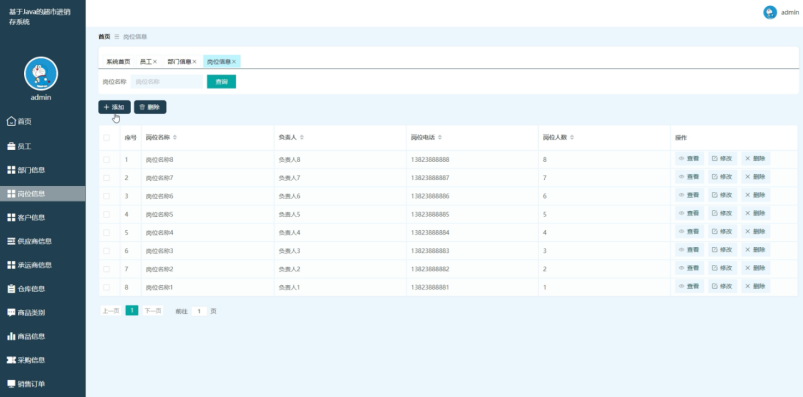The image size is (803, 397).
Task: Click the breadcrumb separator icon
Action: pyautogui.click(x=117, y=37)
